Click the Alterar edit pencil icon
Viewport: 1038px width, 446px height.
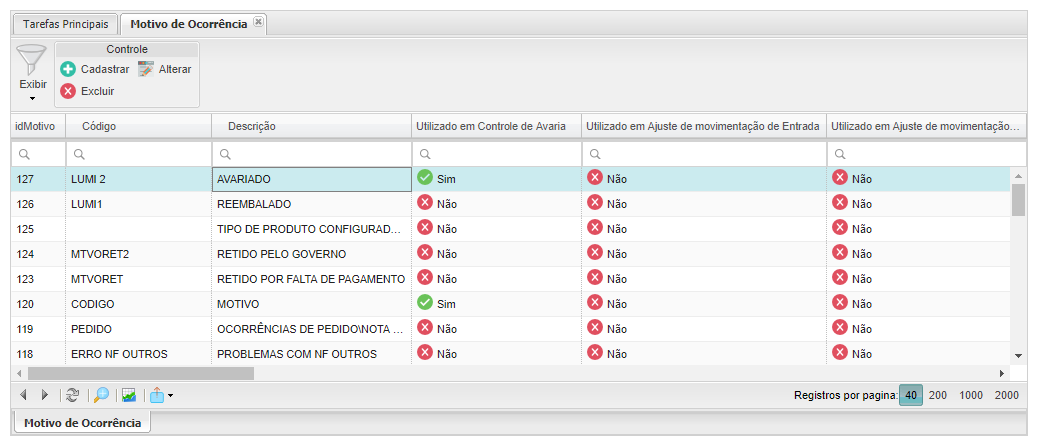pos(146,69)
